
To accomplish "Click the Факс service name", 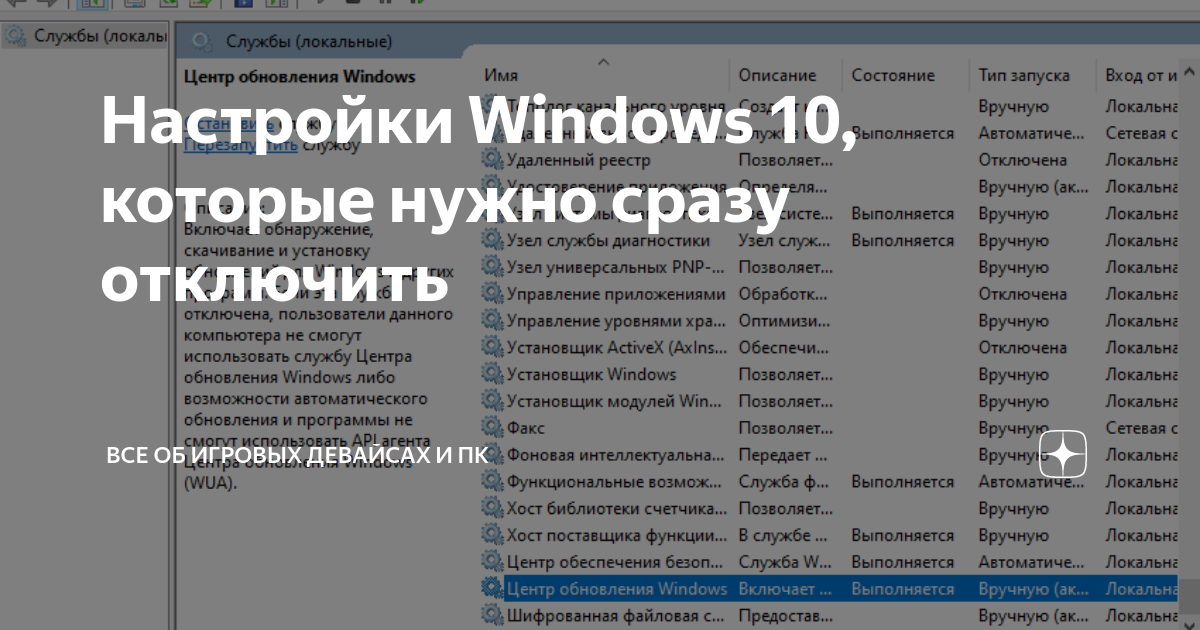I will click(526, 429).
